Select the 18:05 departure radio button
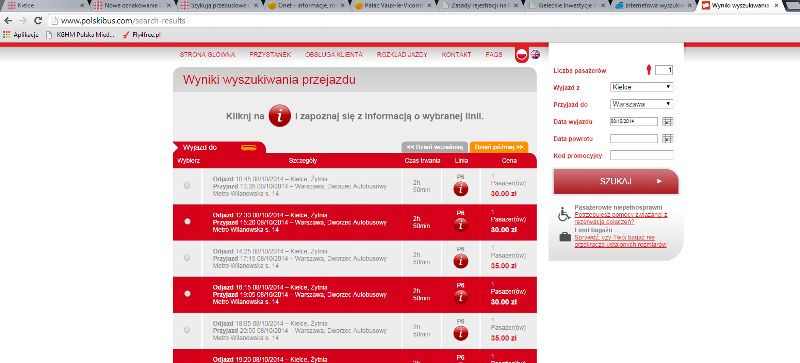 187,330
